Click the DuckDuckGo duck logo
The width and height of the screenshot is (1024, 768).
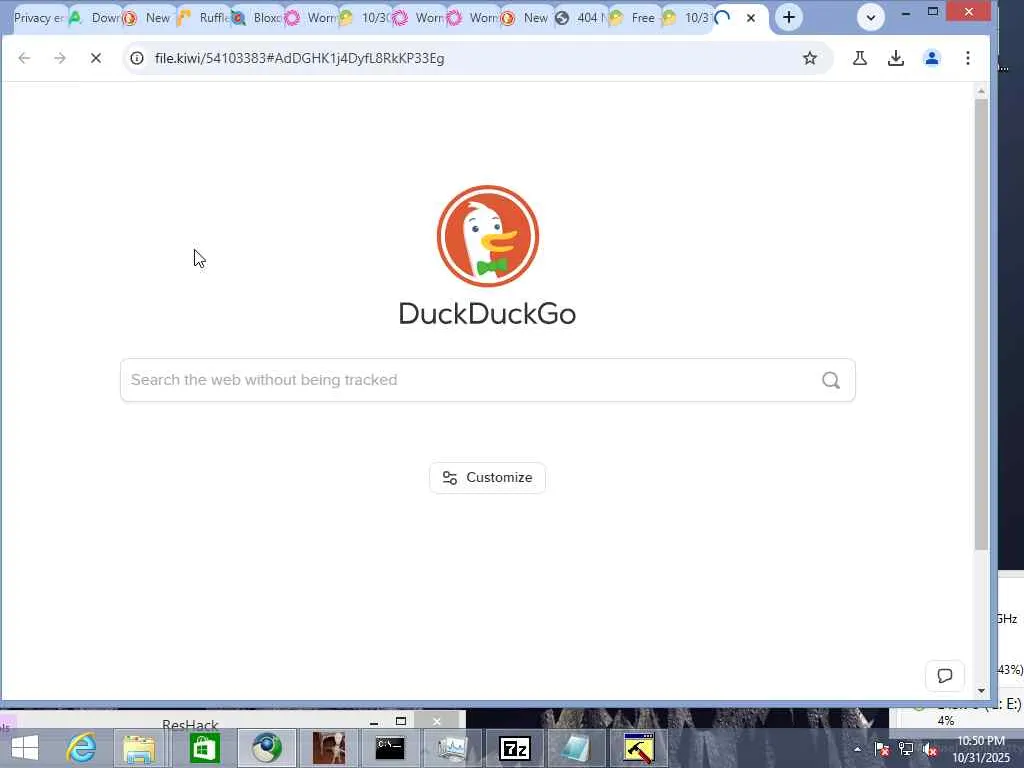(x=488, y=236)
